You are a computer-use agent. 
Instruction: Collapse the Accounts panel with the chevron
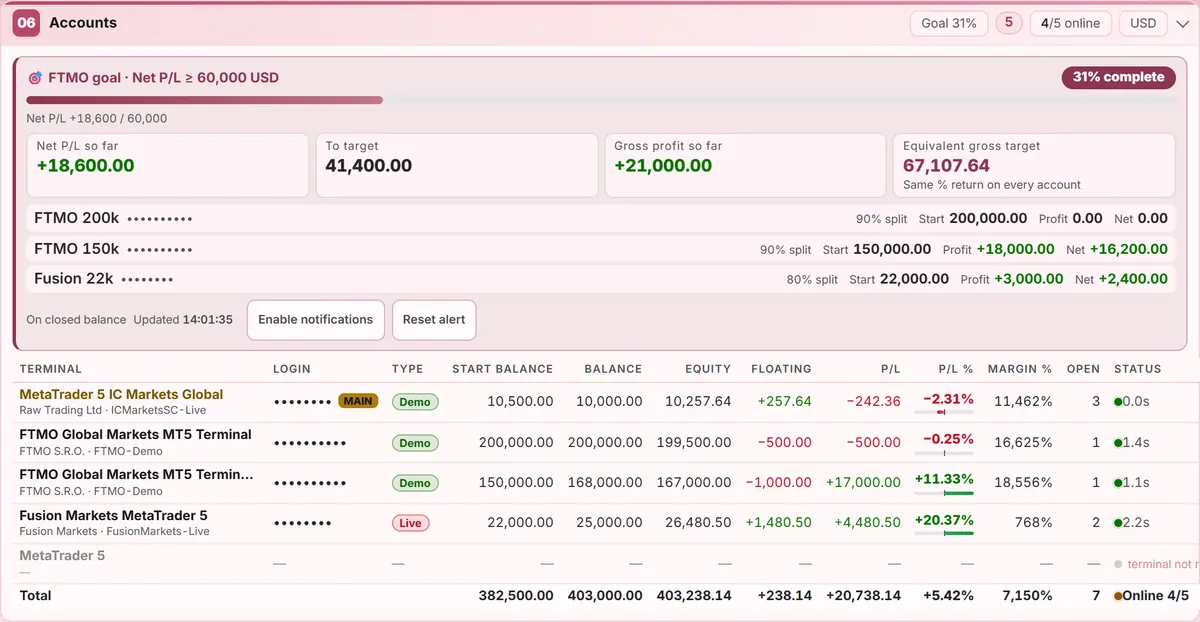(x=1184, y=23)
